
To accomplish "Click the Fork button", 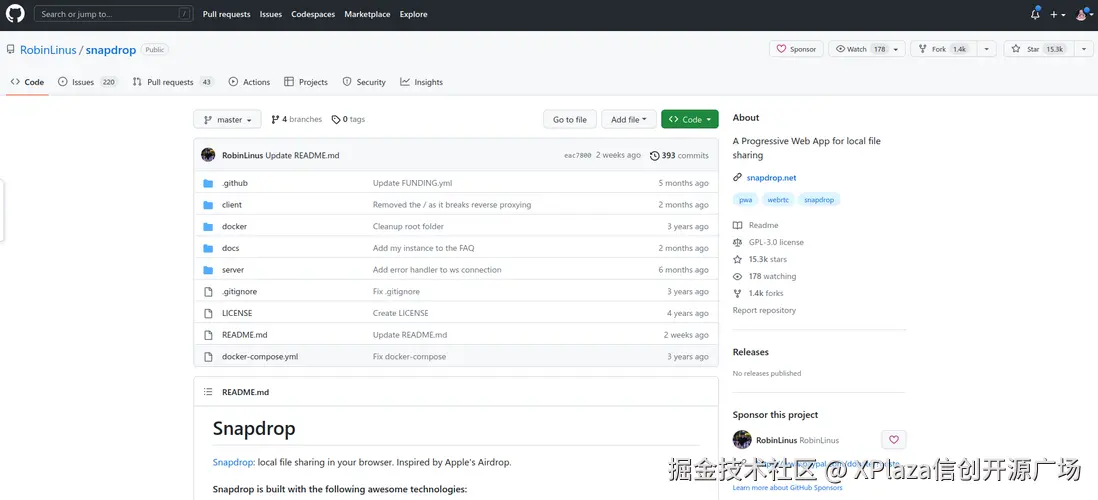I will coord(943,49).
